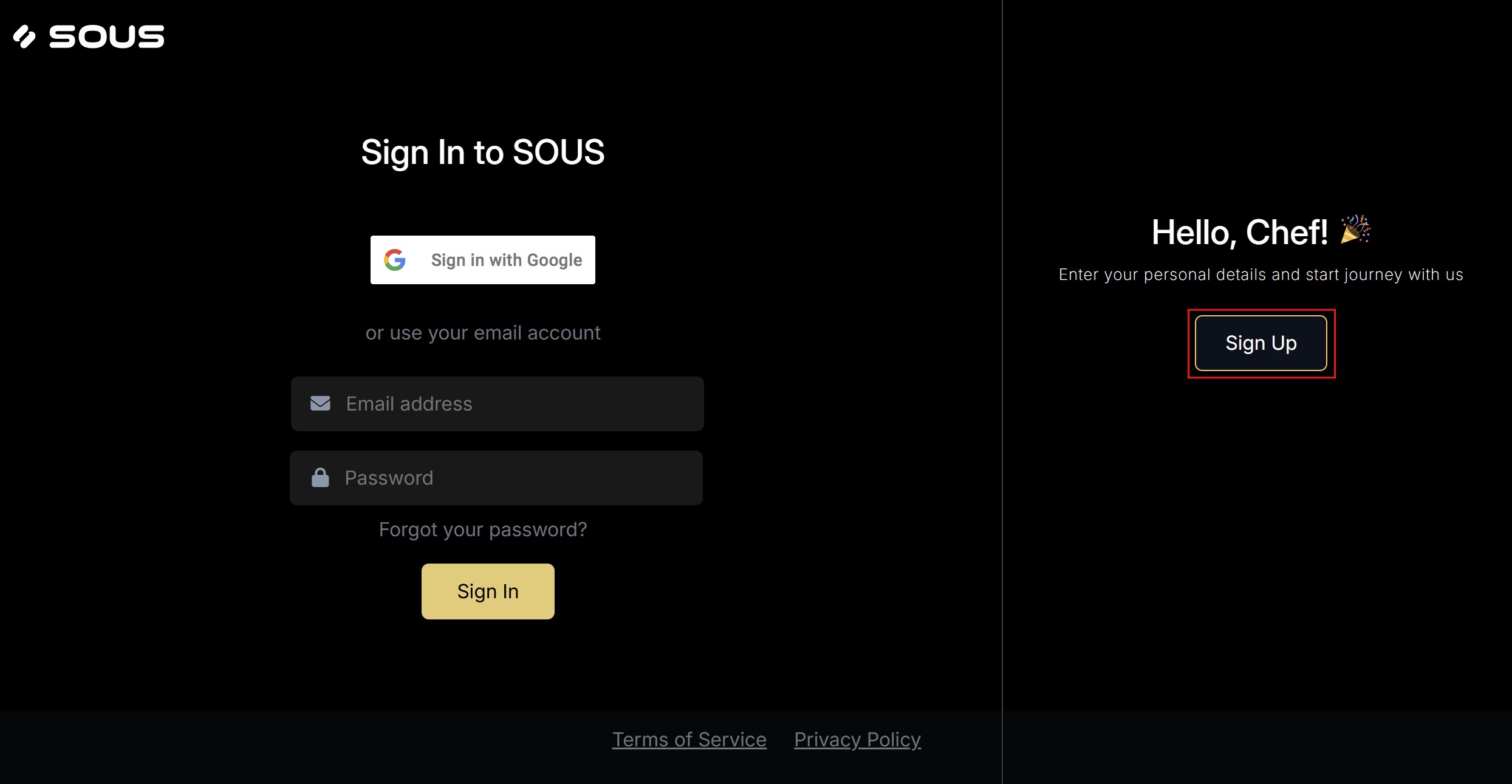Click the Hello, Chef! heading
The width and height of the screenshot is (1512, 784).
click(1240, 232)
